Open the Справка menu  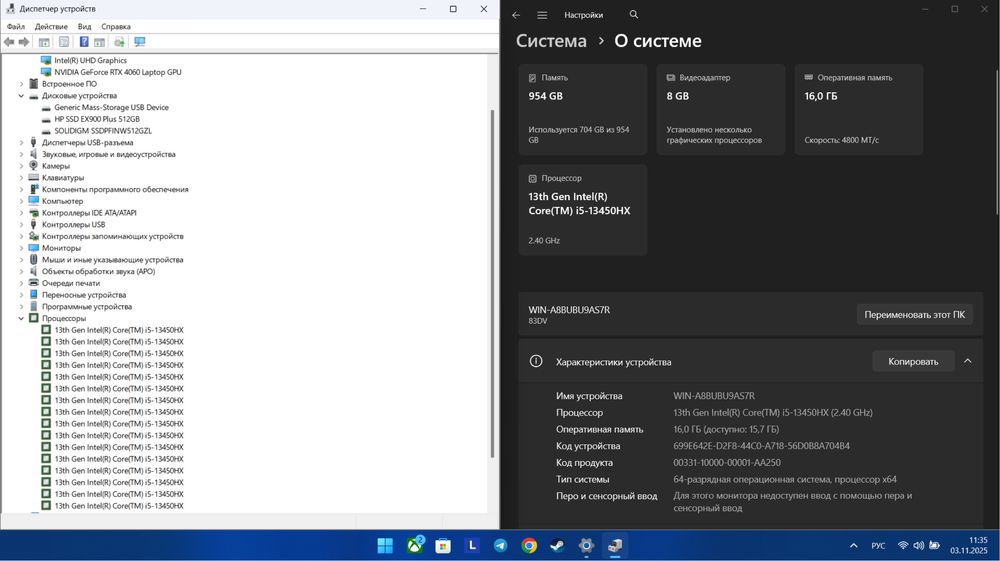(115, 27)
